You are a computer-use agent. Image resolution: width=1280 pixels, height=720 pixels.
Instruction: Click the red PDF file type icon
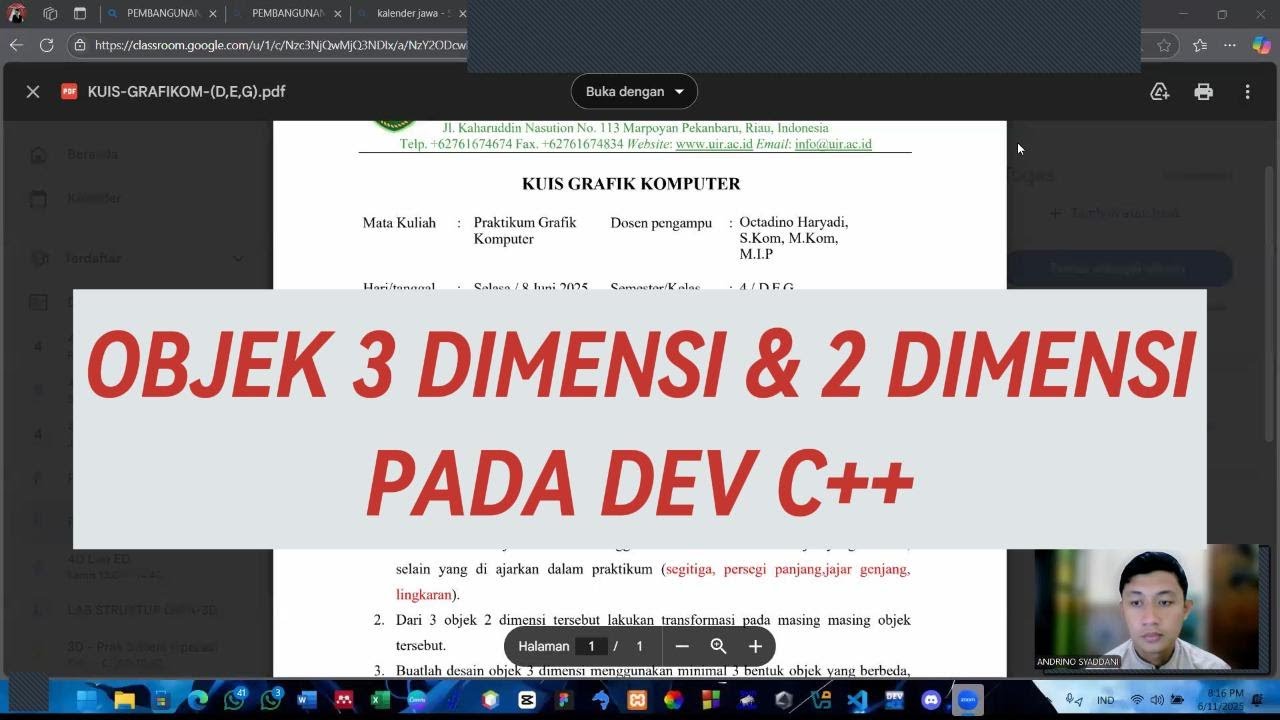point(69,91)
